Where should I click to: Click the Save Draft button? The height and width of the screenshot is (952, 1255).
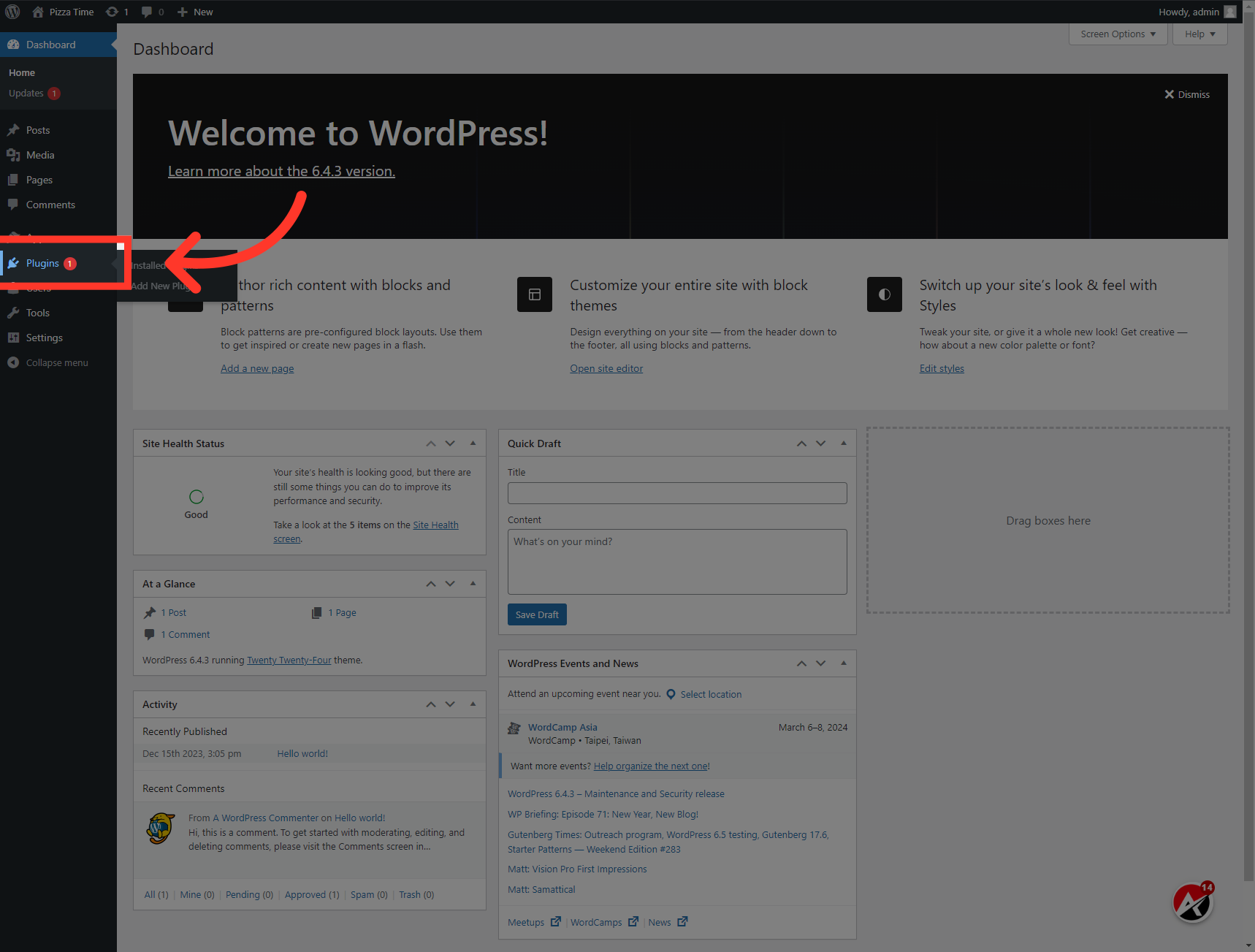coord(536,614)
